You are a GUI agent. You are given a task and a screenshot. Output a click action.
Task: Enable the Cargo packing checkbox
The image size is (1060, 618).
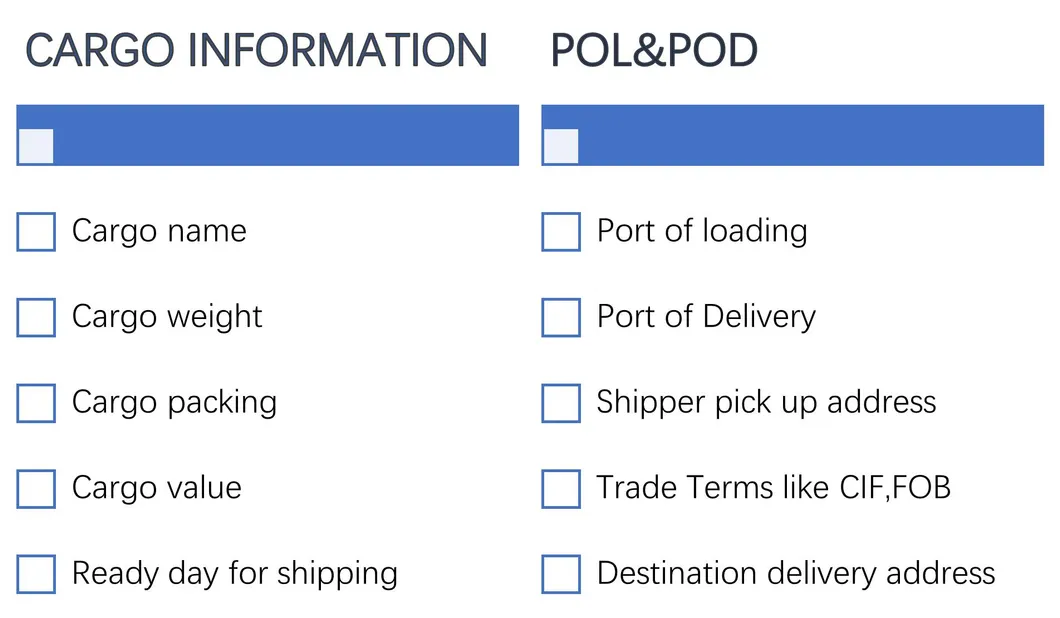(36, 403)
